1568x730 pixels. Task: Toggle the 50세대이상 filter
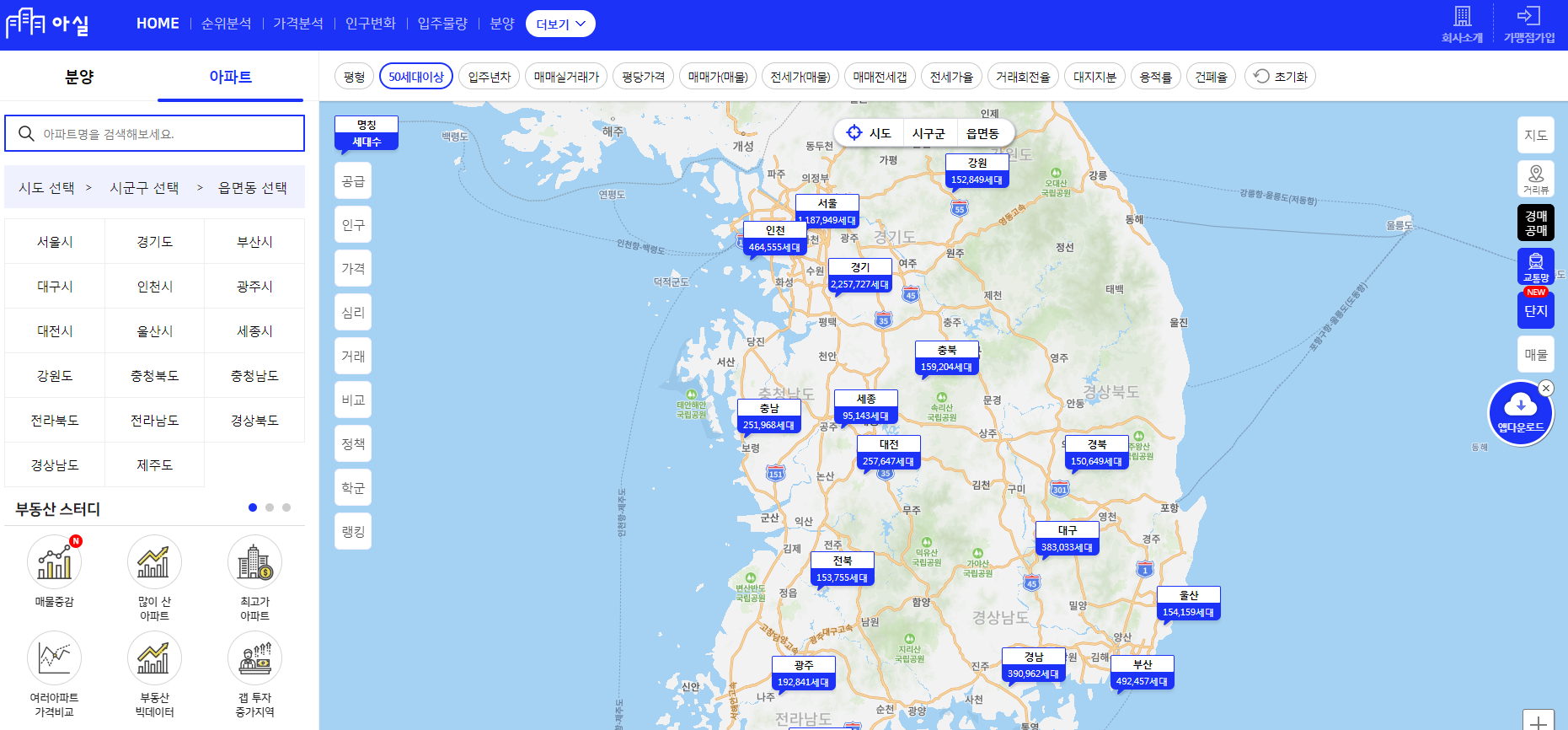pos(416,77)
